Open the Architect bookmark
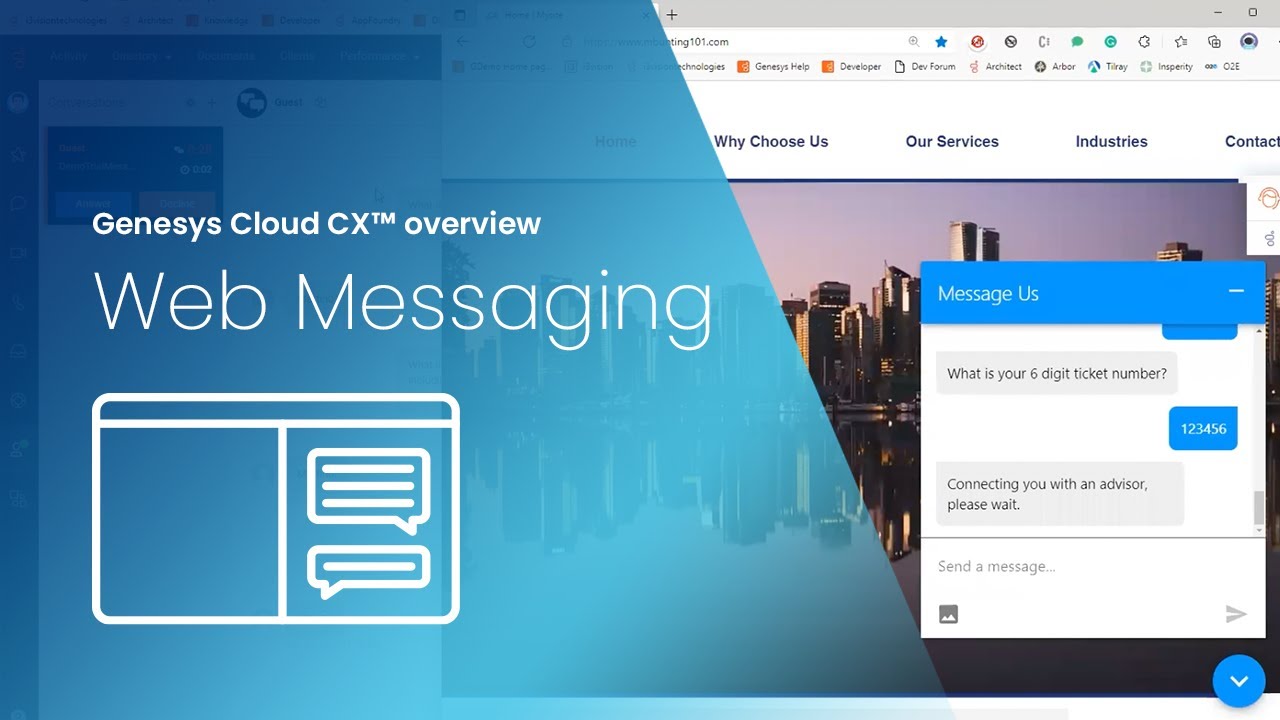The width and height of the screenshot is (1280, 720). 995,67
